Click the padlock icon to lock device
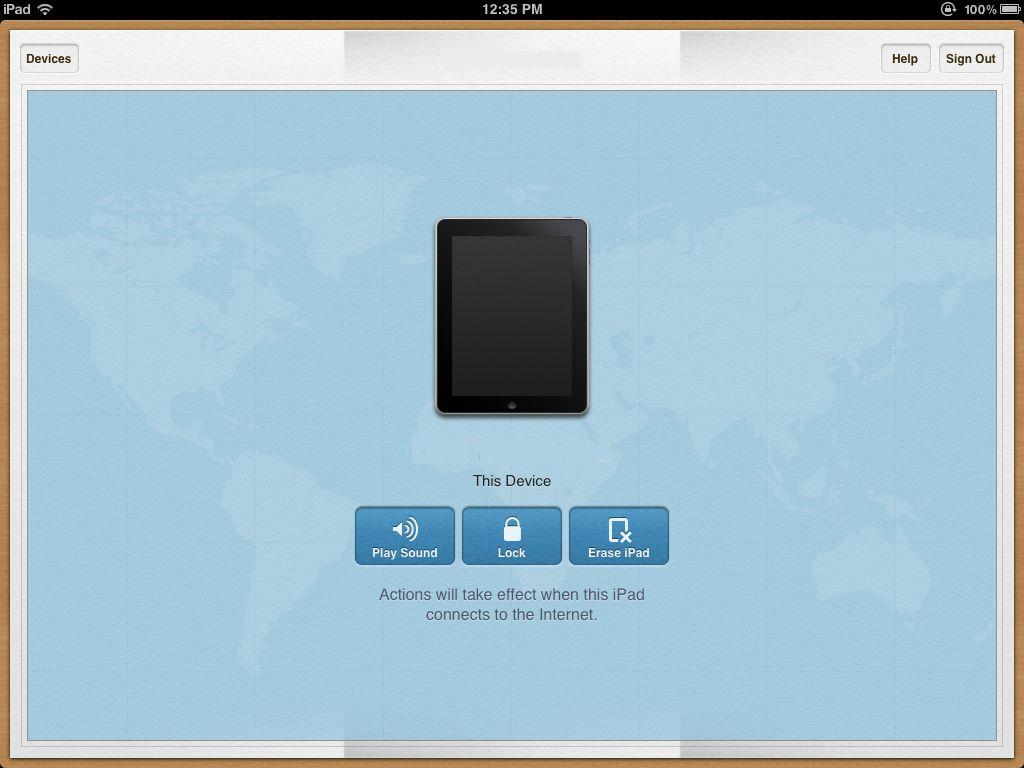 click(512, 528)
